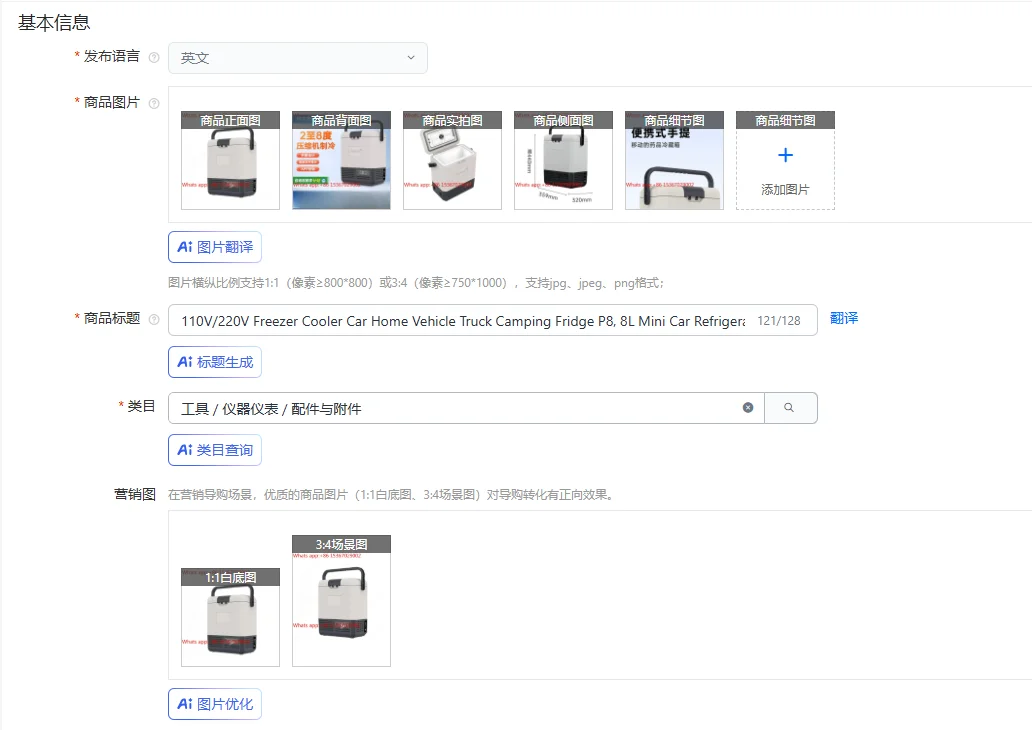The image size is (1032, 730).
Task: Click the AI 图片优化 button
Action: (x=214, y=703)
